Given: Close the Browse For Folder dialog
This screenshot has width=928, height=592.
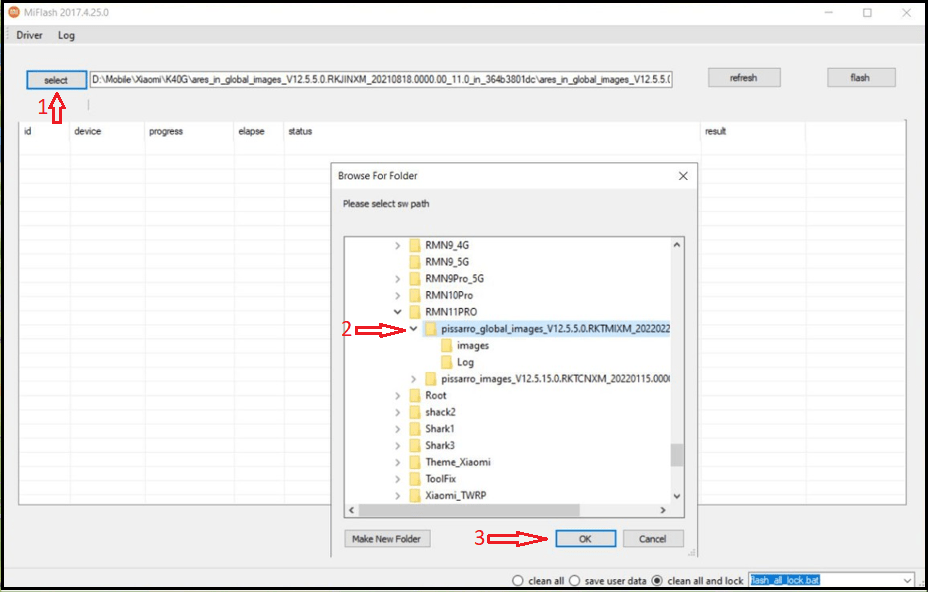Looking at the screenshot, I should click(683, 176).
